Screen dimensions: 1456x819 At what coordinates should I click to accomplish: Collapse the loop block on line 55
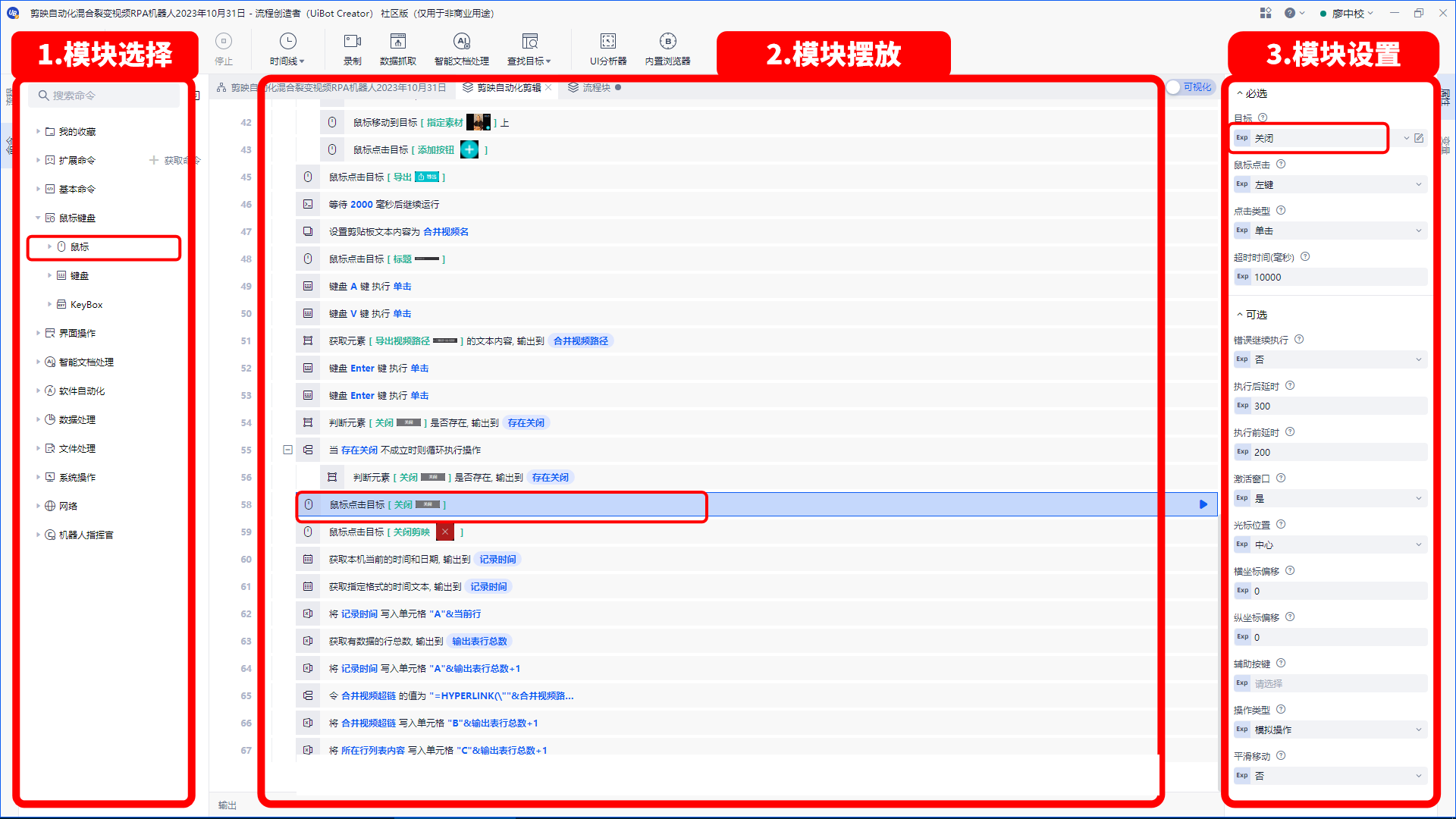point(288,450)
